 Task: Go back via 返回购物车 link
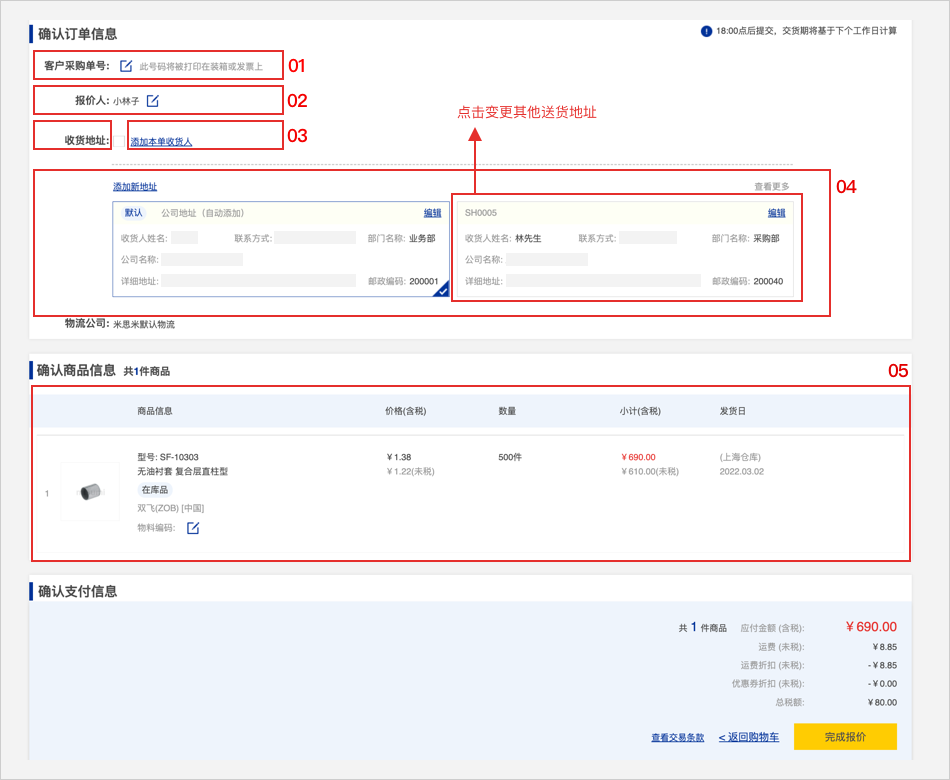click(748, 738)
